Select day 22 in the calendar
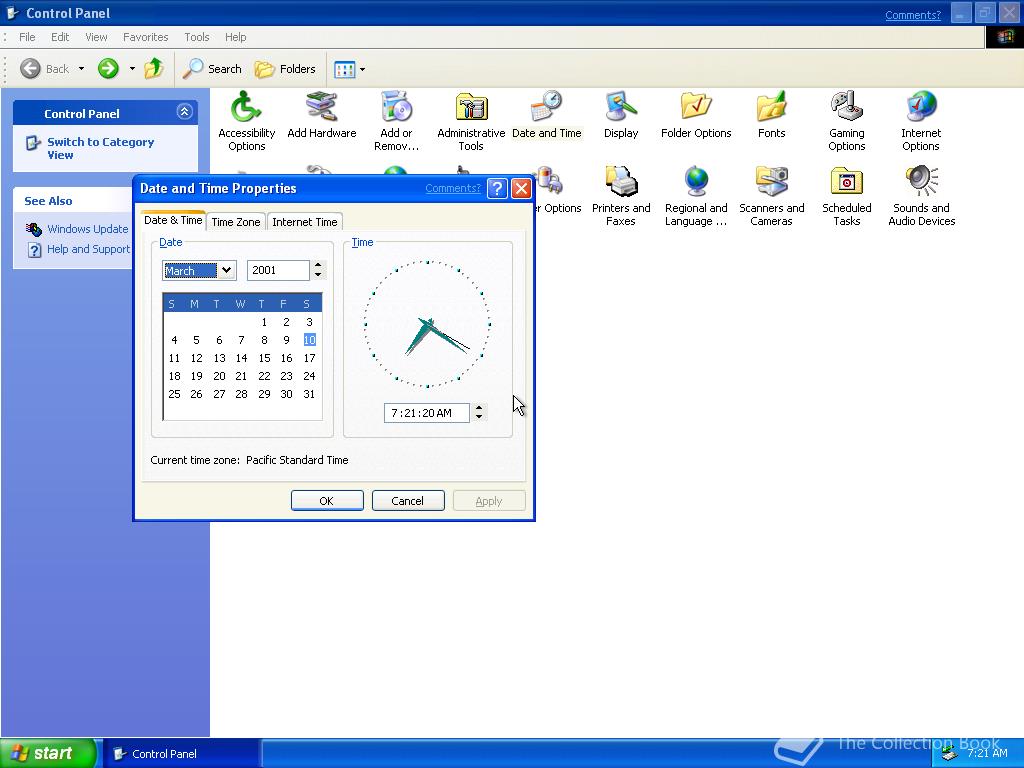1024x768 pixels. (264, 376)
